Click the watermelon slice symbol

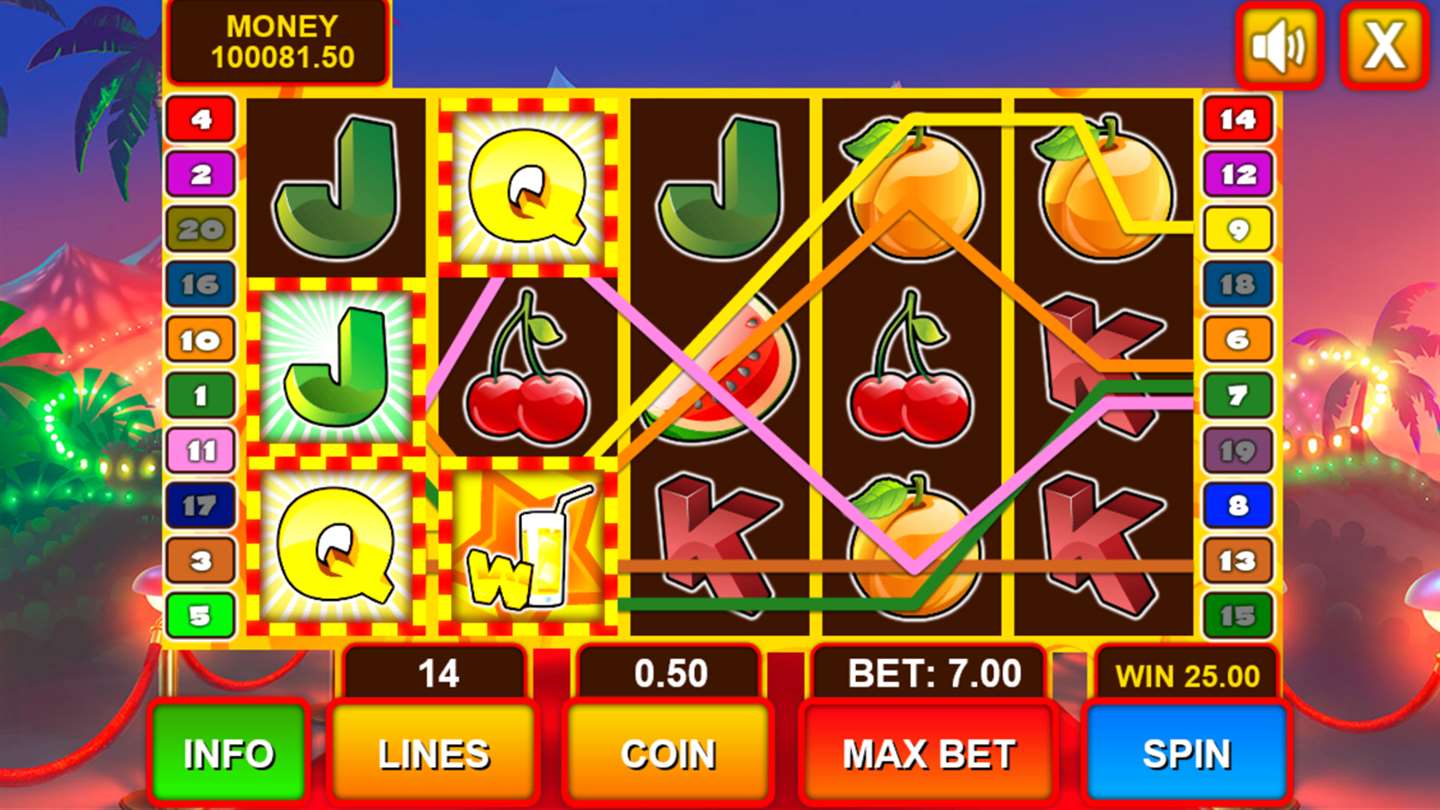pyautogui.click(x=723, y=368)
